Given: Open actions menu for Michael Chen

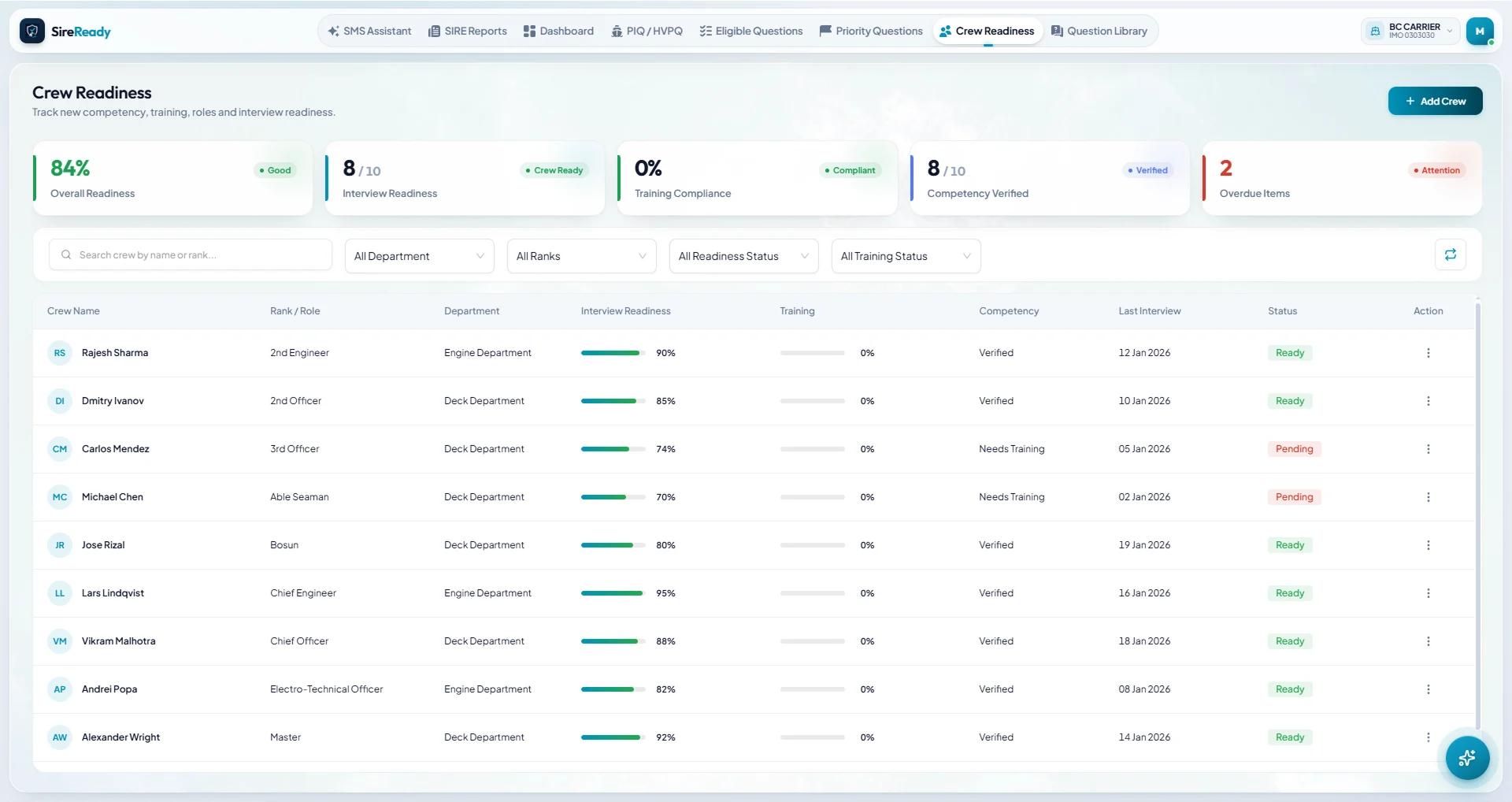Looking at the screenshot, I should click(1428, 497).
